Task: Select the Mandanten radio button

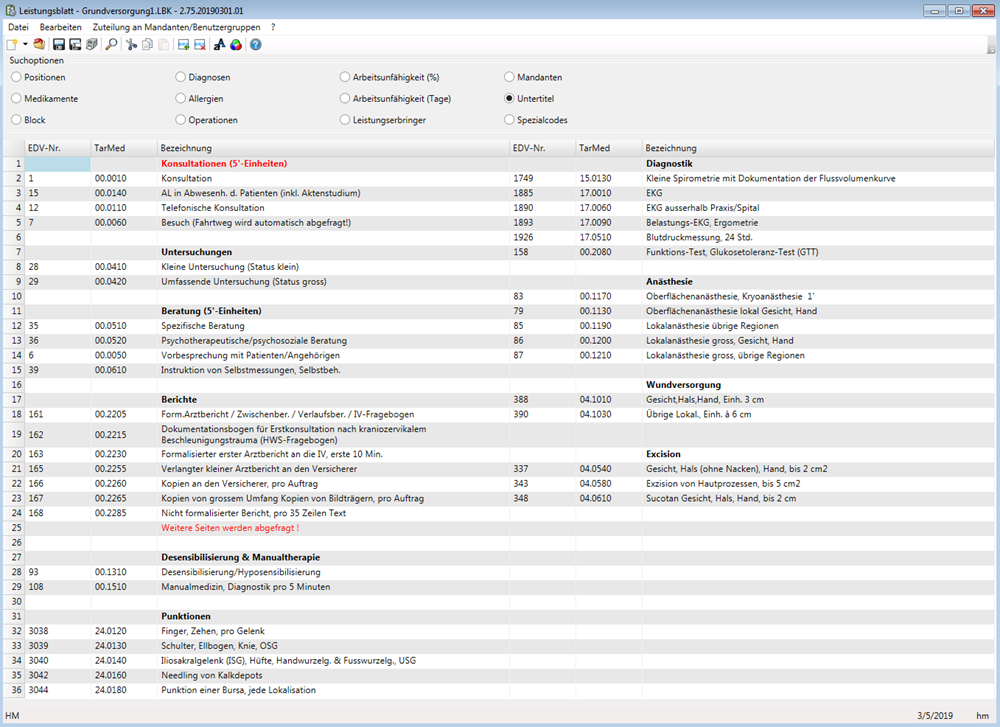Action: tap(509, 77)
